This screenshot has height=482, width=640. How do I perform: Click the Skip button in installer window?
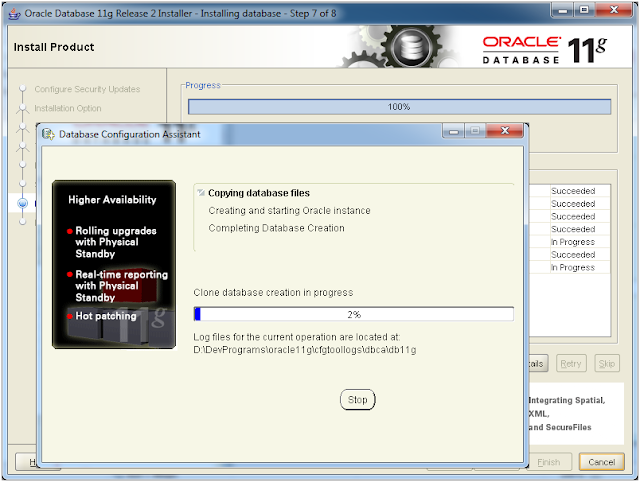tap(607, 363)
